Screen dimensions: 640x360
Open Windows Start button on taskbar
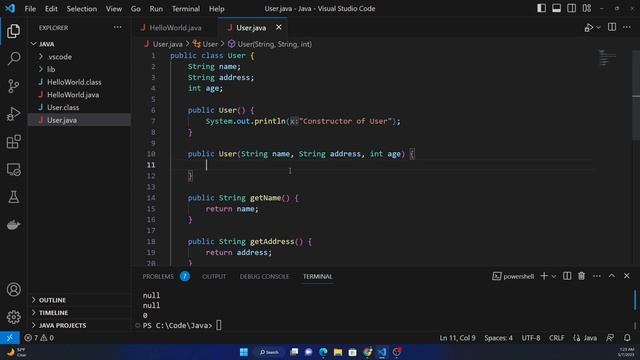(x=244, y=352)
